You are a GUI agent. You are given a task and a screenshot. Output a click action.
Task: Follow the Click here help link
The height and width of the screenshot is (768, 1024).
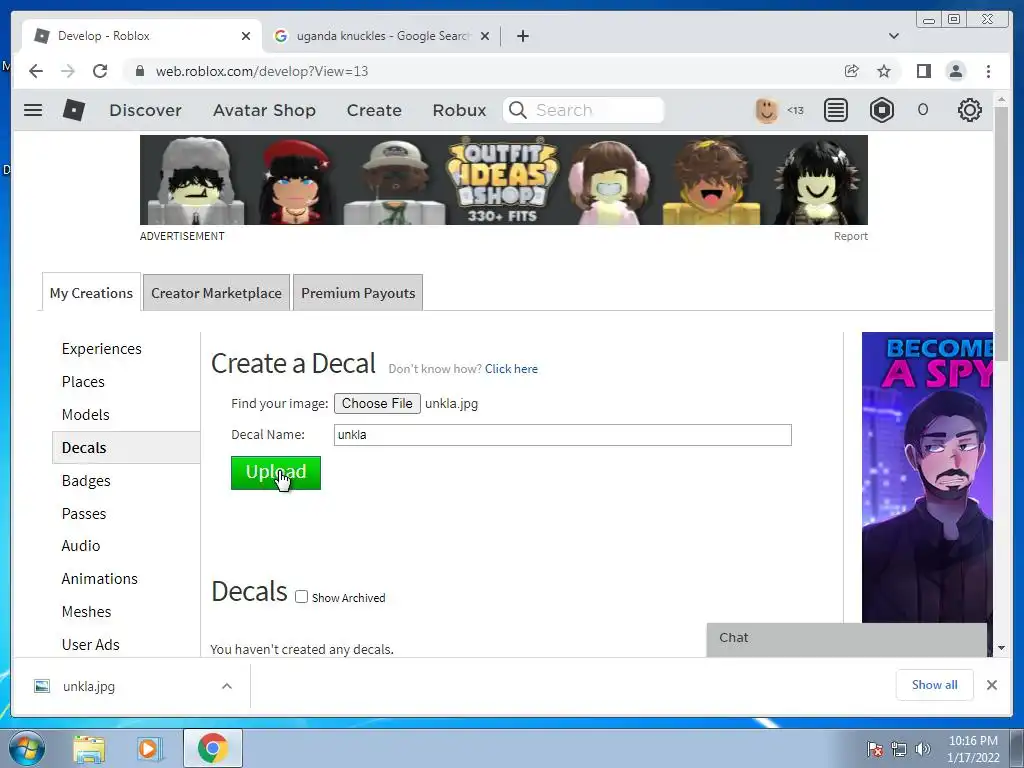[x=511, y=369]
